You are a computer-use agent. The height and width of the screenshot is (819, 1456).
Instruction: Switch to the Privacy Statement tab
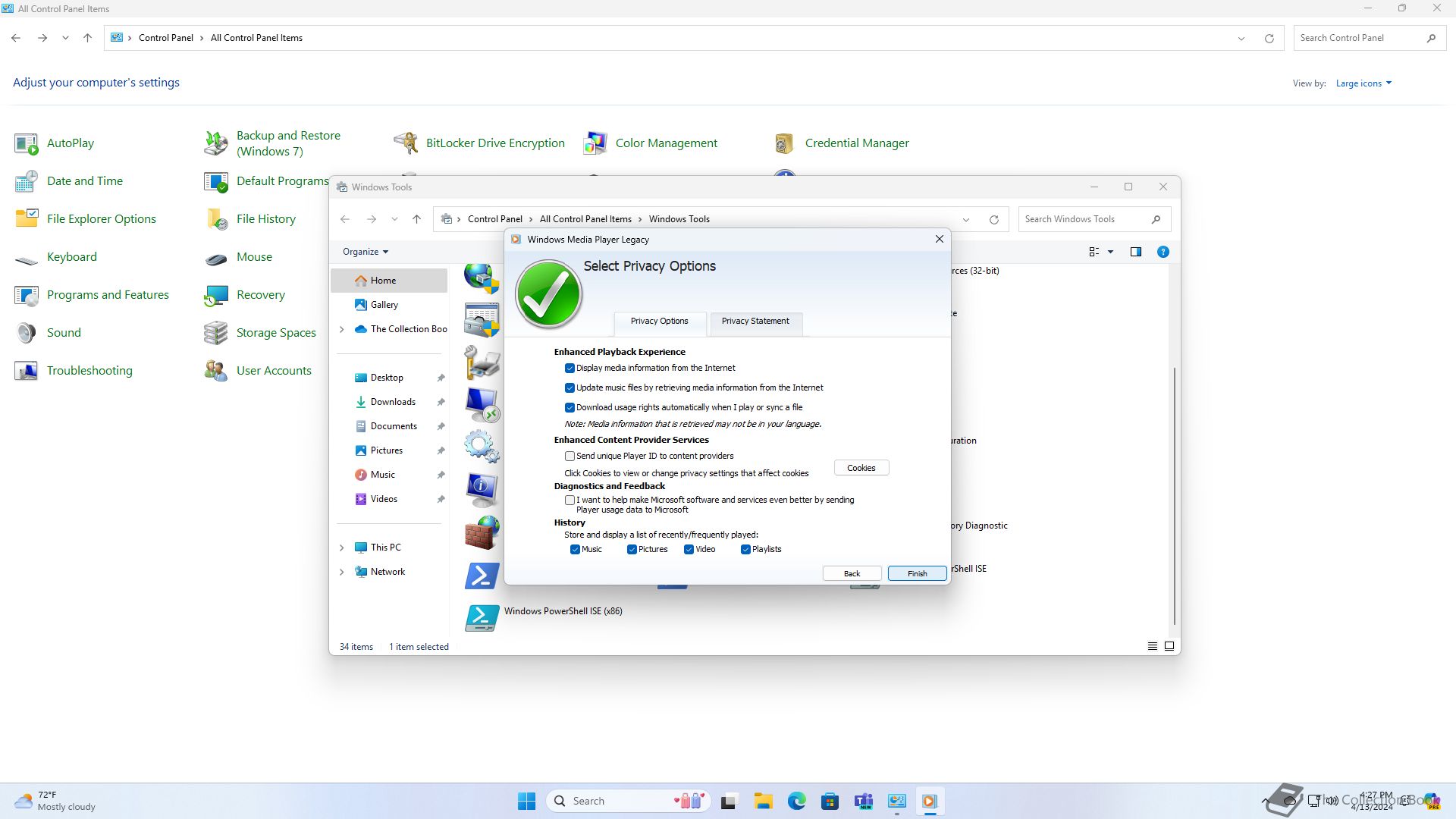coord(755,322)
